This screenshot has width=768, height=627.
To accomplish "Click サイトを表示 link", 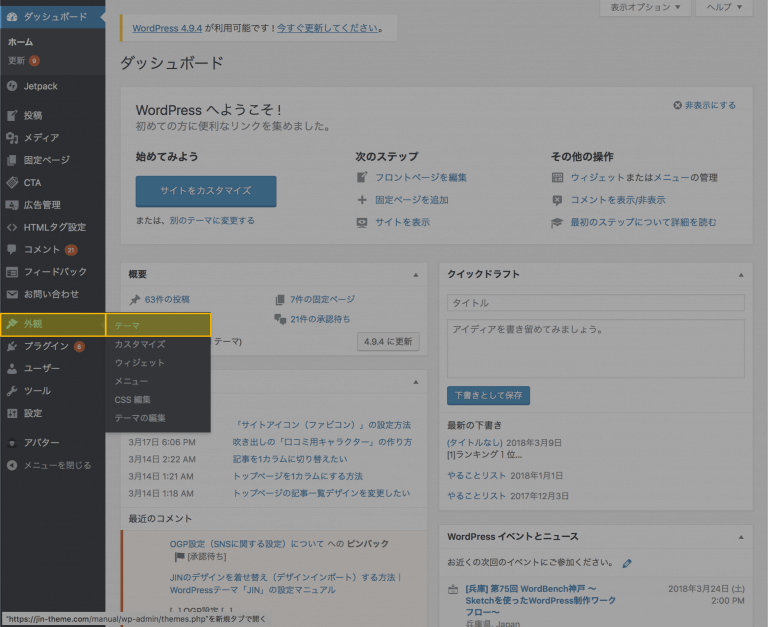I will tap(403, 222).
